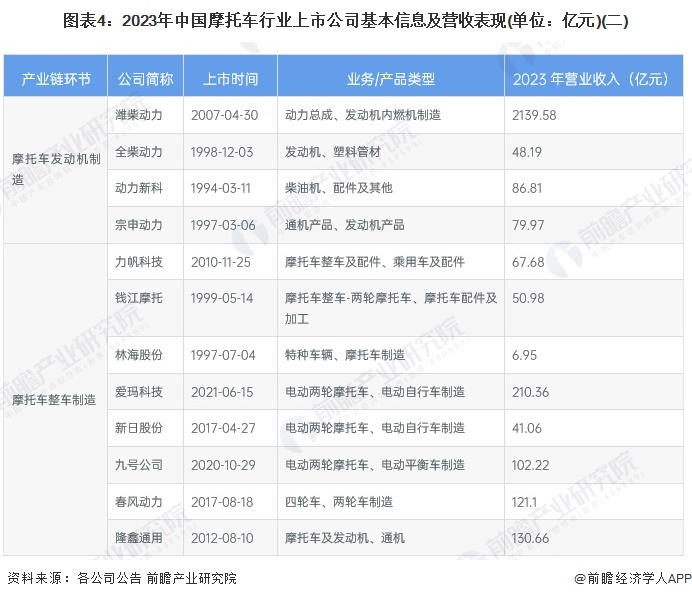Viewport: 692px width, 599px height.
Task: Select company name 九号公司
Action: (x=139, y=465)
